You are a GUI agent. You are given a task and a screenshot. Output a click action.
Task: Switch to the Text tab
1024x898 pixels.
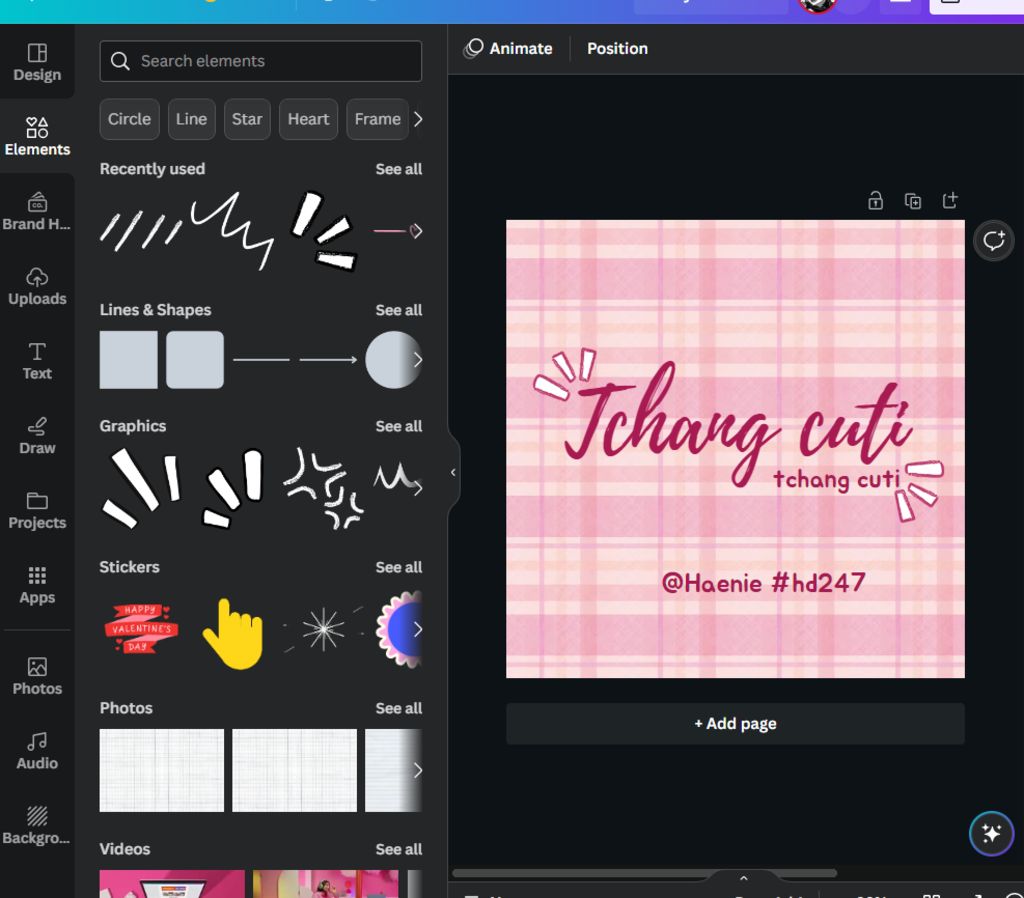(x=37, y=360)
